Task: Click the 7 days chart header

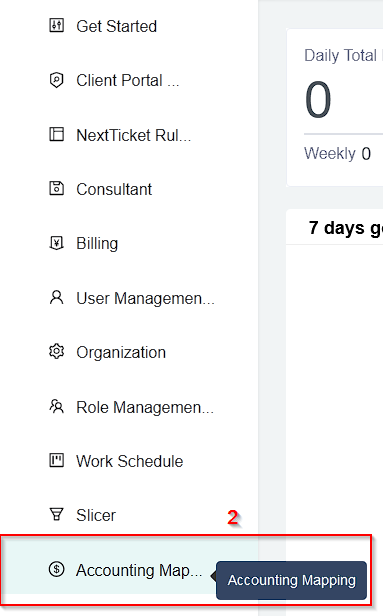Action: [335, 227]
